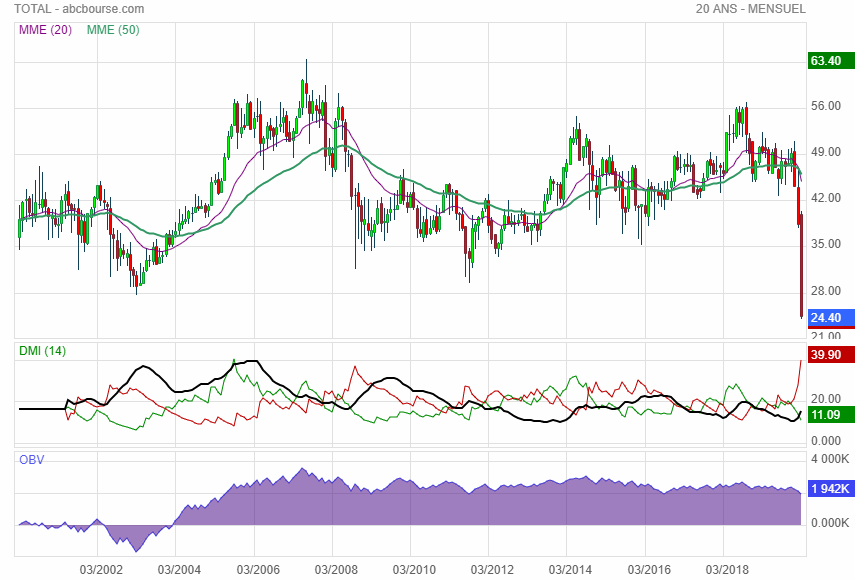
Task: Click the '20 ANS - MENSUEL' period label
Action: tap(750, 9)
